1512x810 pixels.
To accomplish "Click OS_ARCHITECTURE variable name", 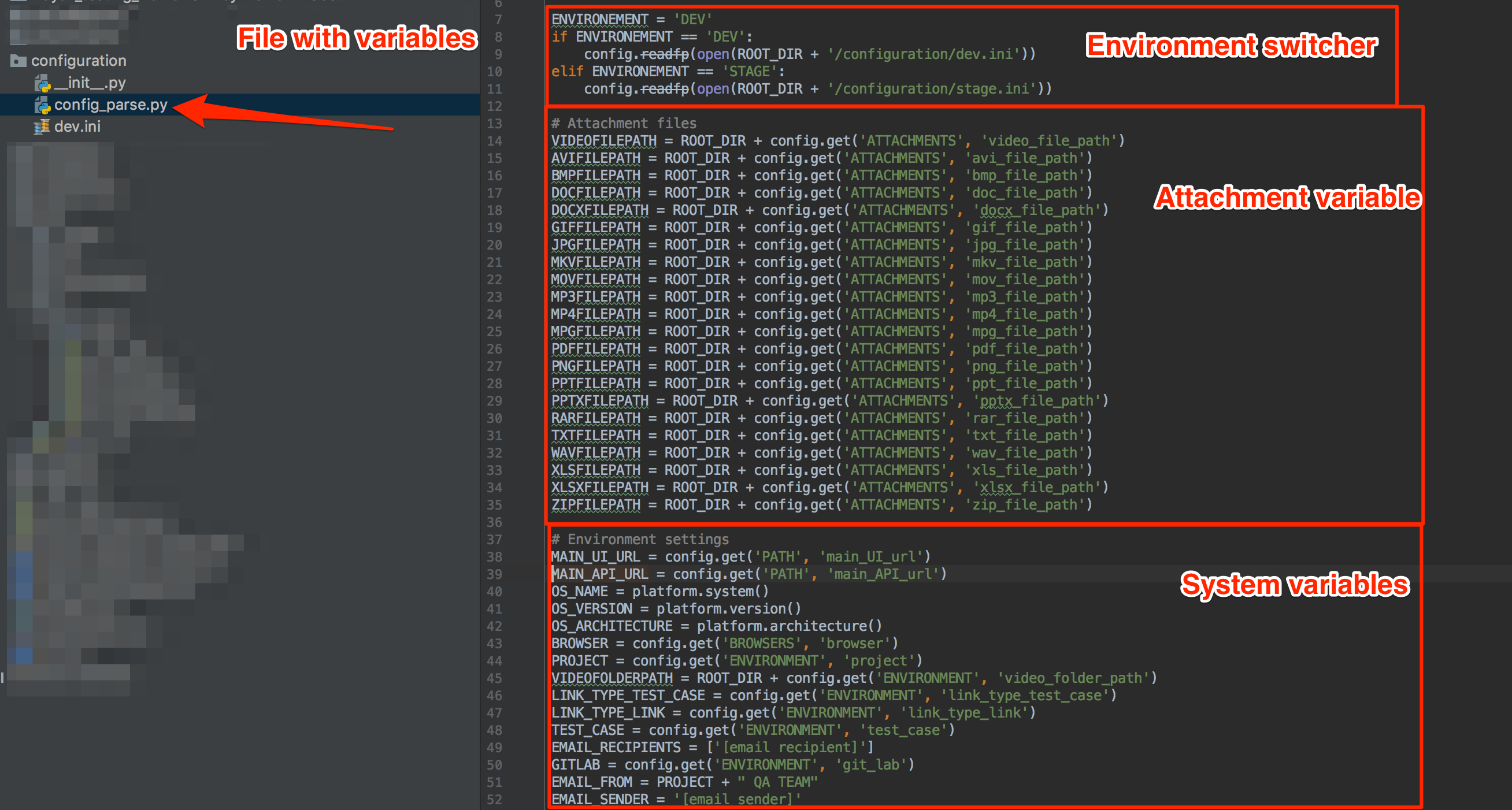I will pyautogui.click(x=612, y=626).
